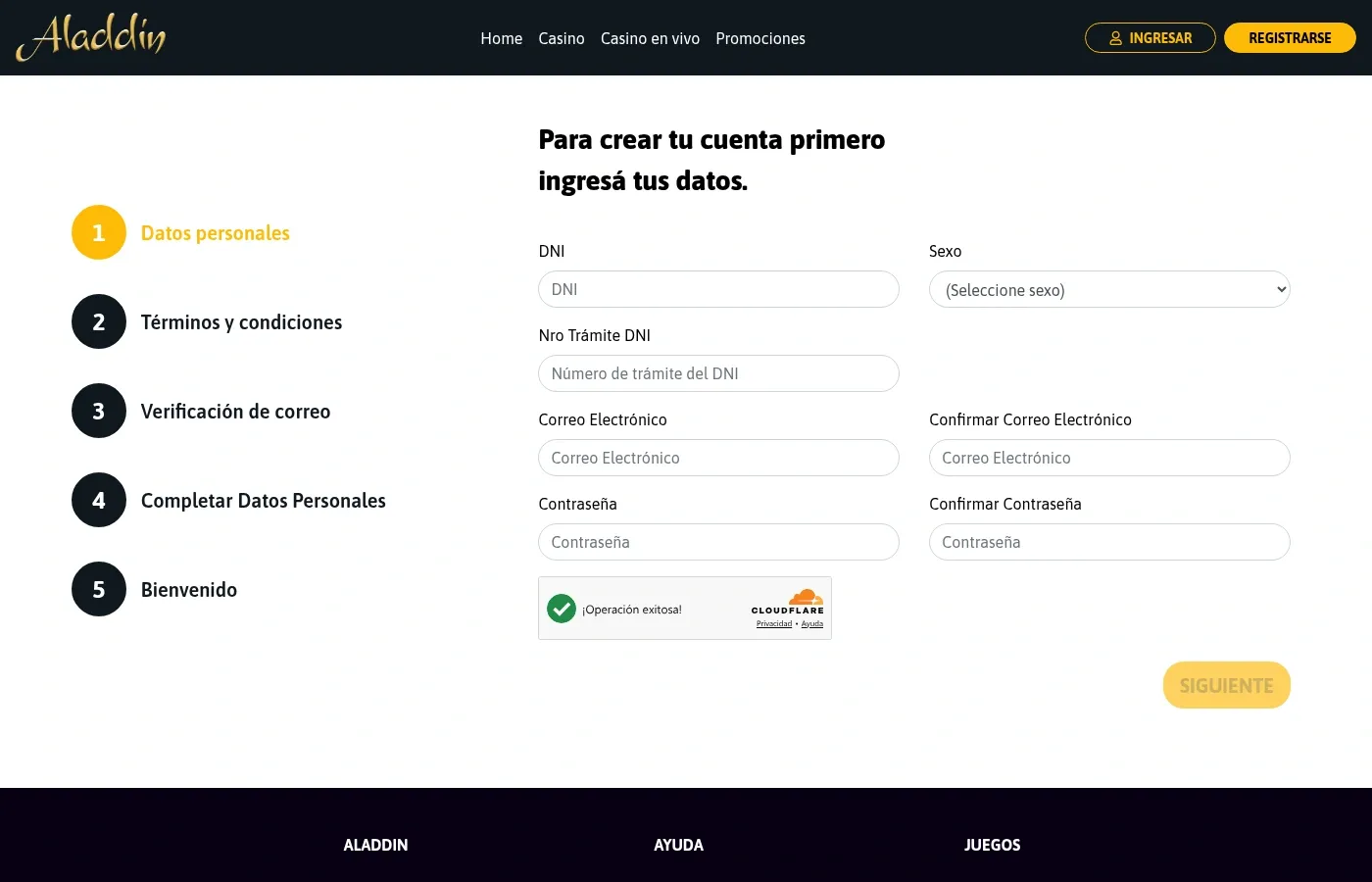Click the Verificación de correo step label
1372x882 pixels.
(x=235, y=412)
